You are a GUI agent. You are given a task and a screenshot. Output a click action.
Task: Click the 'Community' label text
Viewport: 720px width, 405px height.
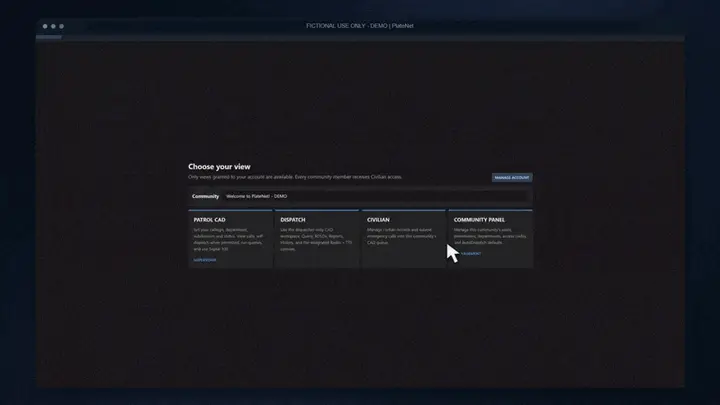click(x=205, y=196)
